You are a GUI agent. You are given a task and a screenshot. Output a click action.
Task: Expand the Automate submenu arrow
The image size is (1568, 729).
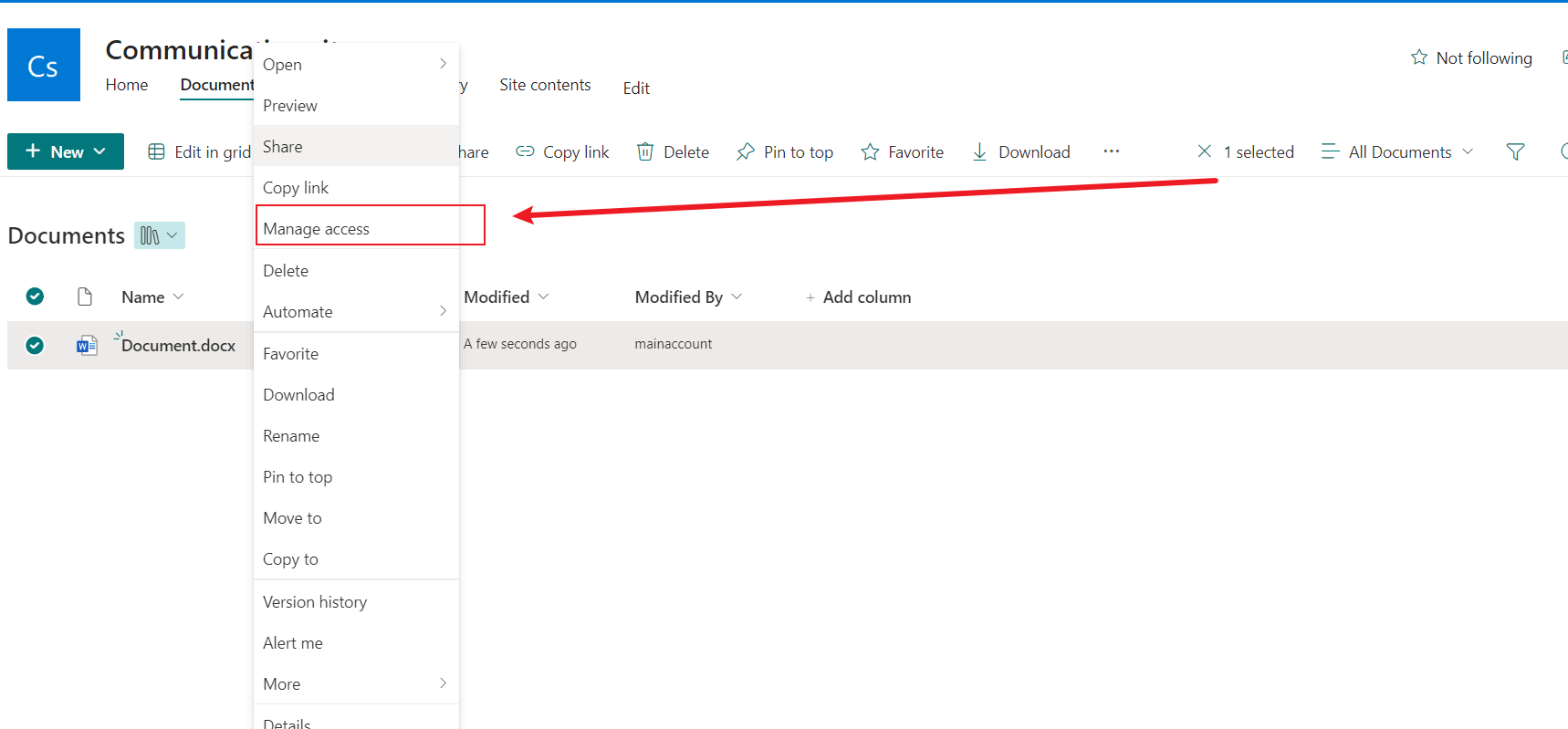pos(444,311)
